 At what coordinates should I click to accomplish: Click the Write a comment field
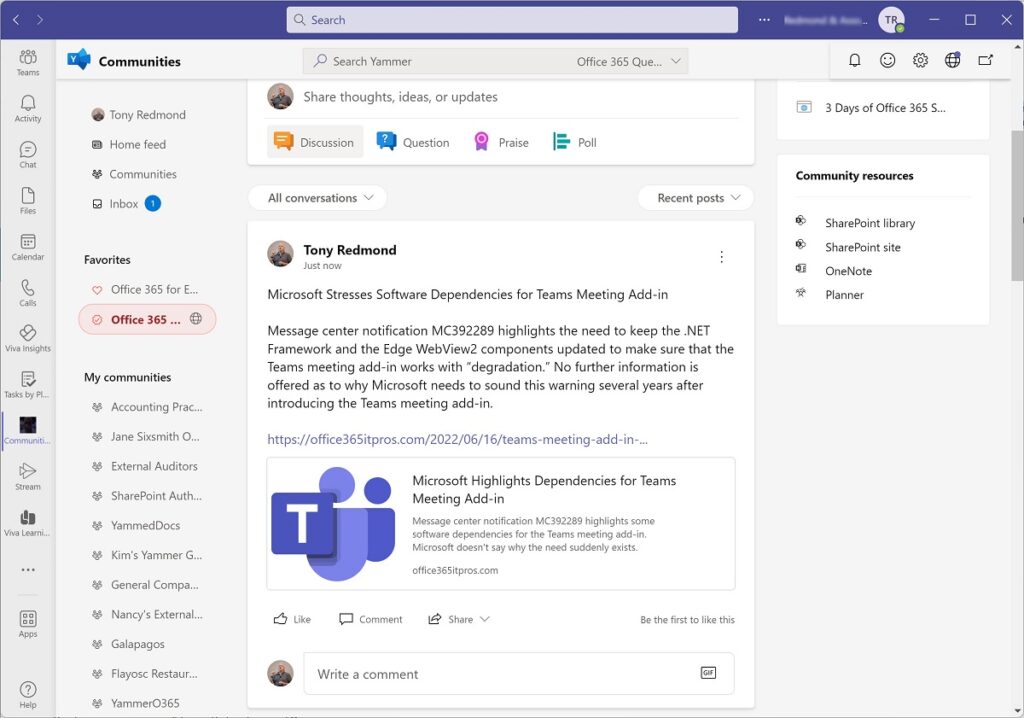[519, 674]
